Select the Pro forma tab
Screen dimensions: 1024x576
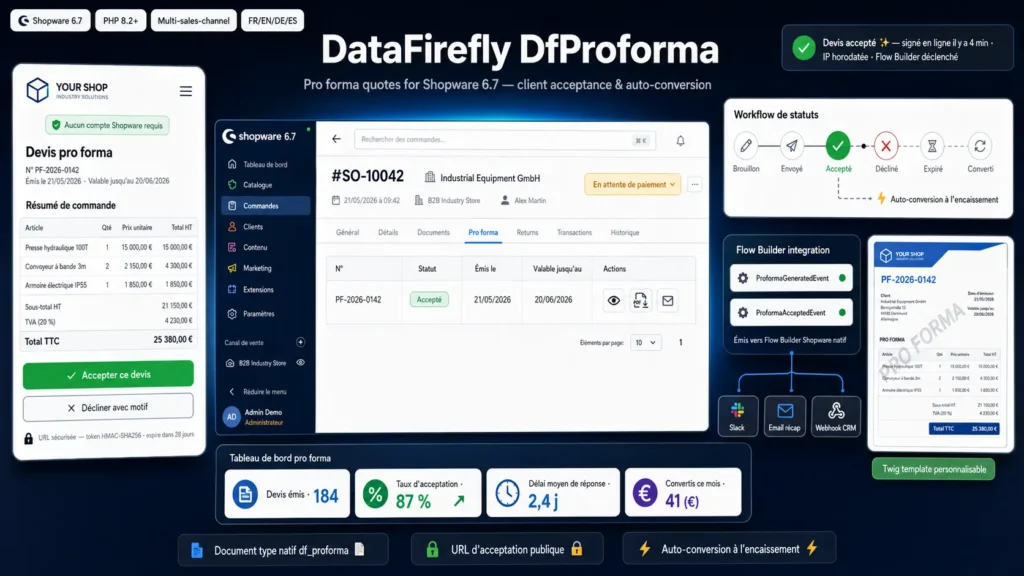click(x=483, y=232)
